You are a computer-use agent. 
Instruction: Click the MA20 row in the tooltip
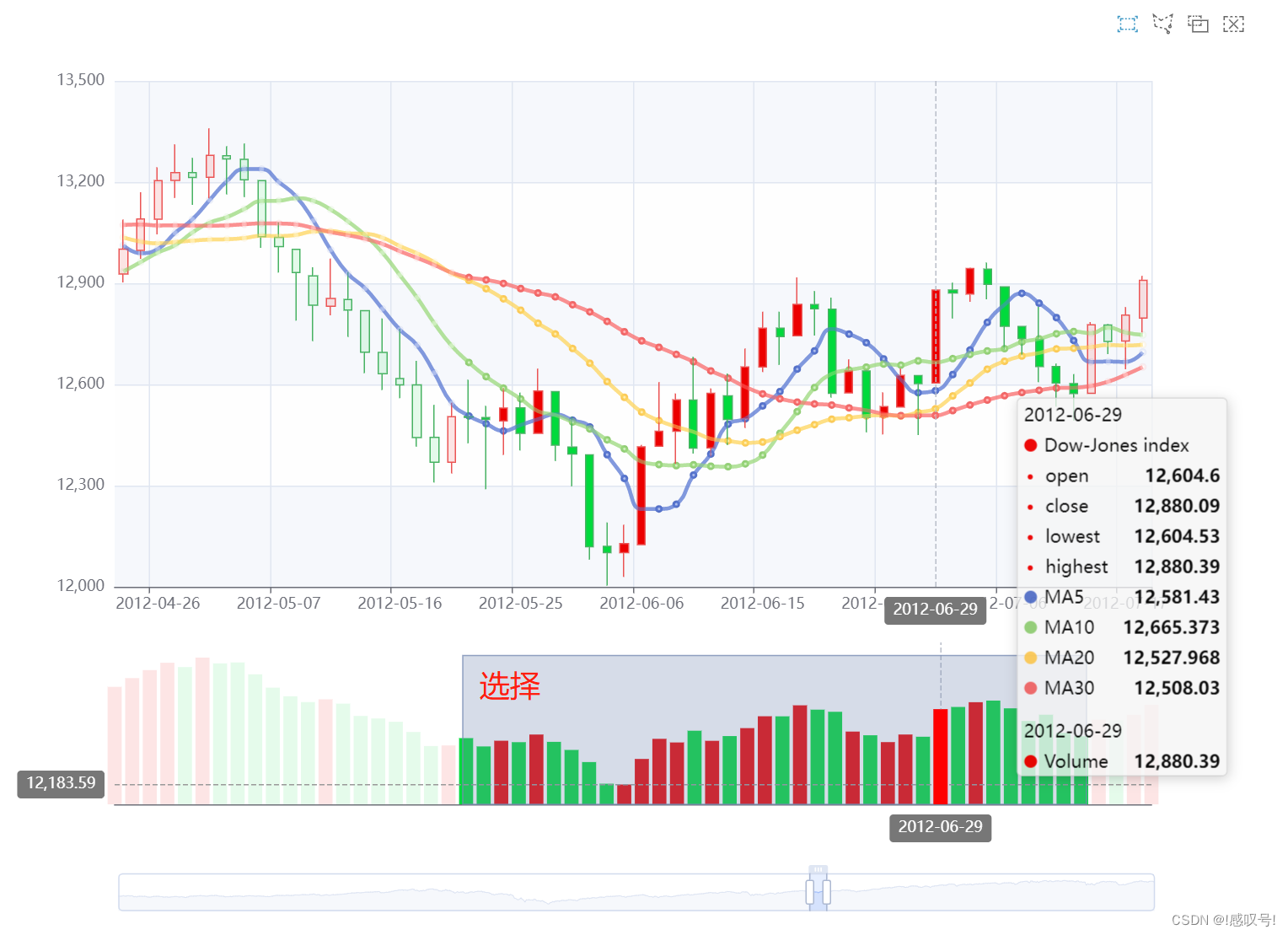point(1122,658)
